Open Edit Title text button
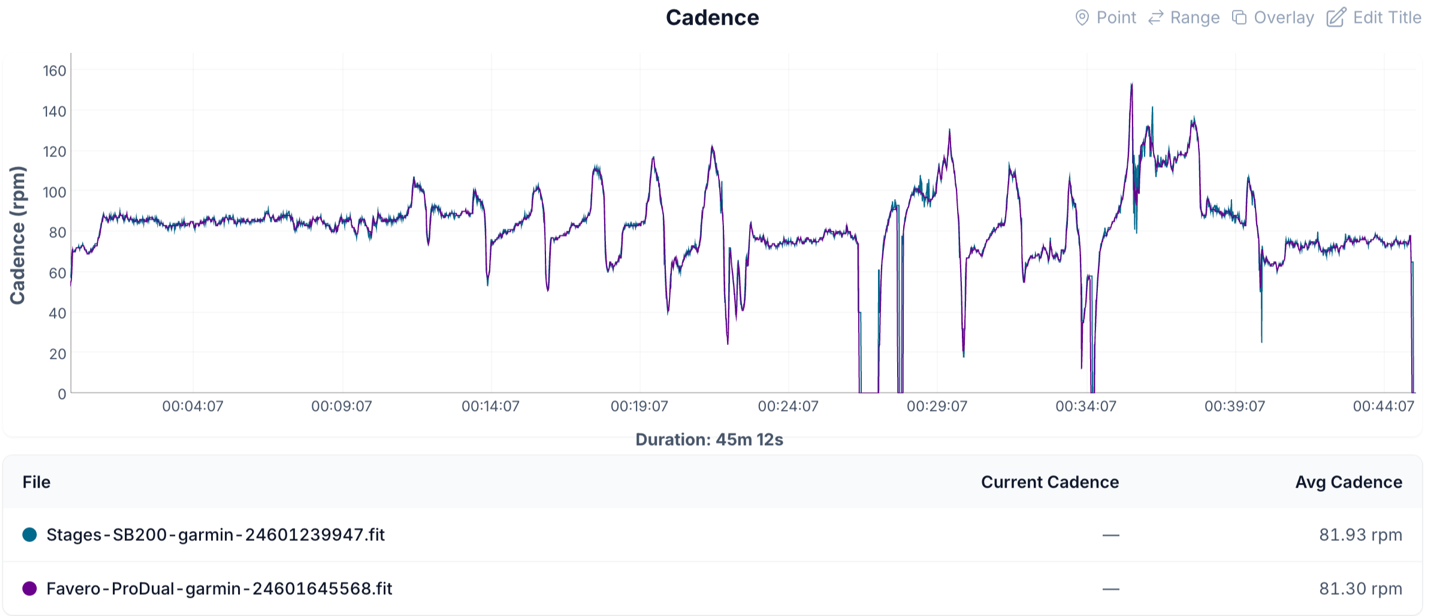 click(x=1387, y=18)
